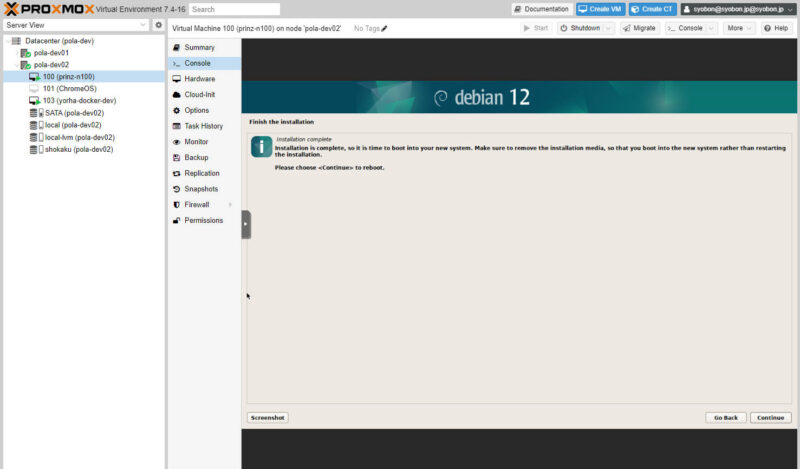
Task: Open the Documentation button
Action: [541, 9]
